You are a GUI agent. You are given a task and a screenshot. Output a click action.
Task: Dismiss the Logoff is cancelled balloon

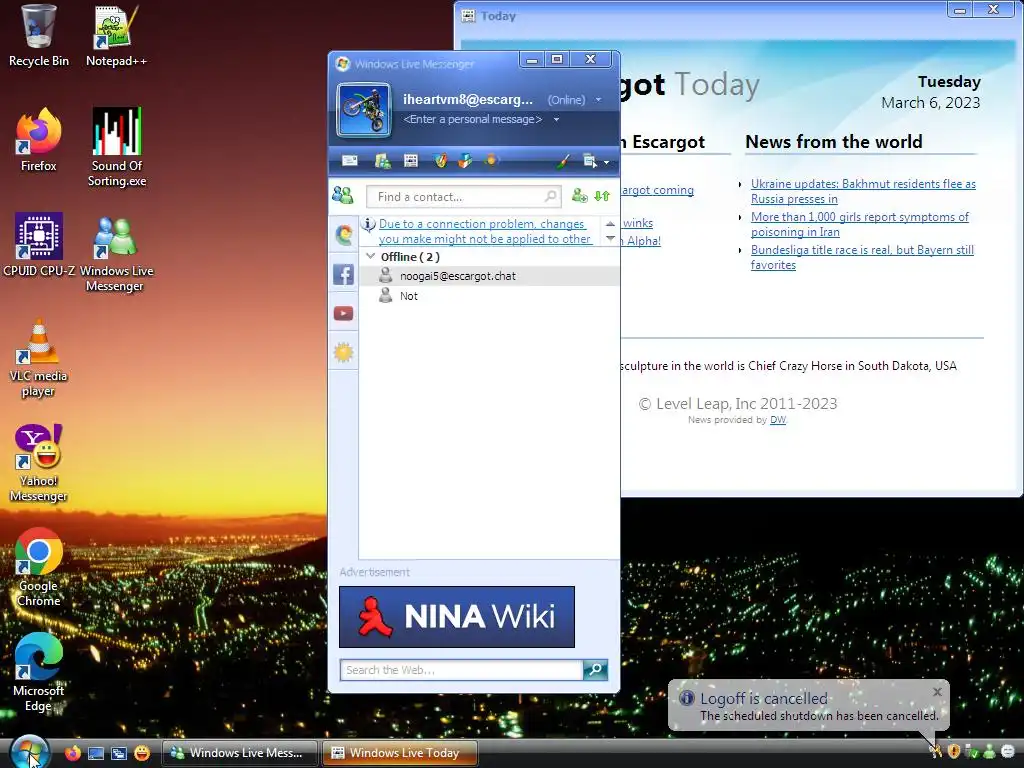(937, 692)
